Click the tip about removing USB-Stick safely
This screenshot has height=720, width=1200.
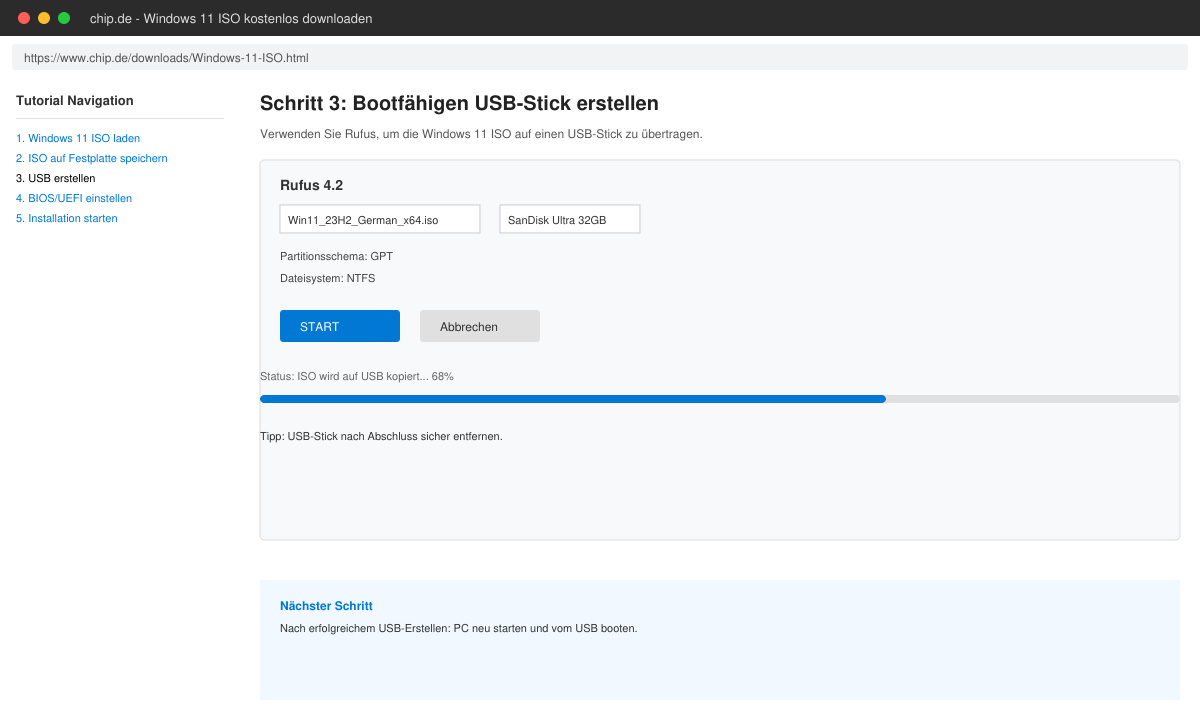[381, 436]
